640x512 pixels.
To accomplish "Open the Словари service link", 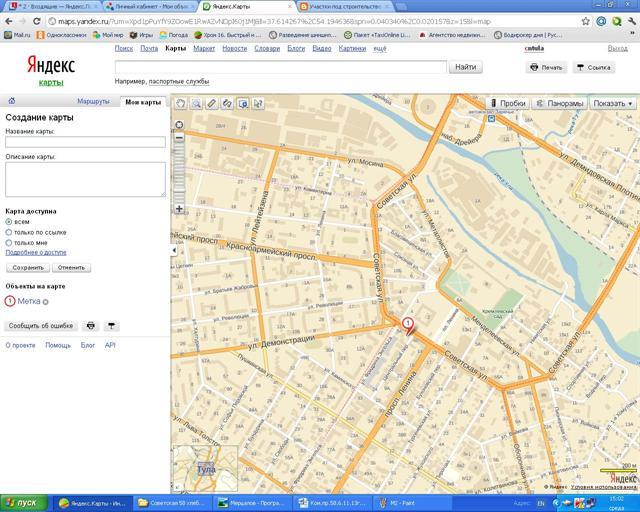I will [267, 49].
